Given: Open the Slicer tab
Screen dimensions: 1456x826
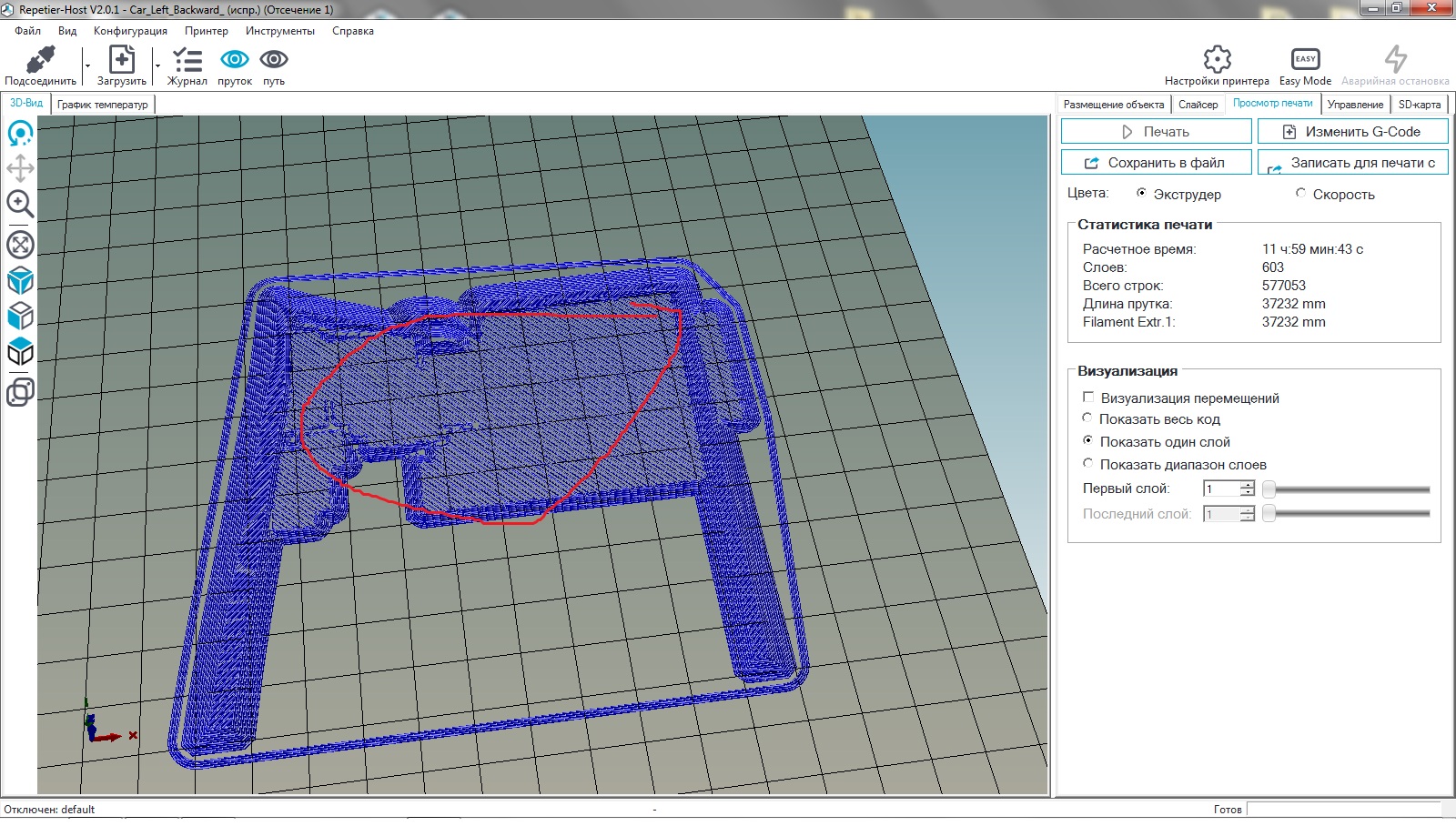Looking at the screenshot, I should click(1198, 105).
